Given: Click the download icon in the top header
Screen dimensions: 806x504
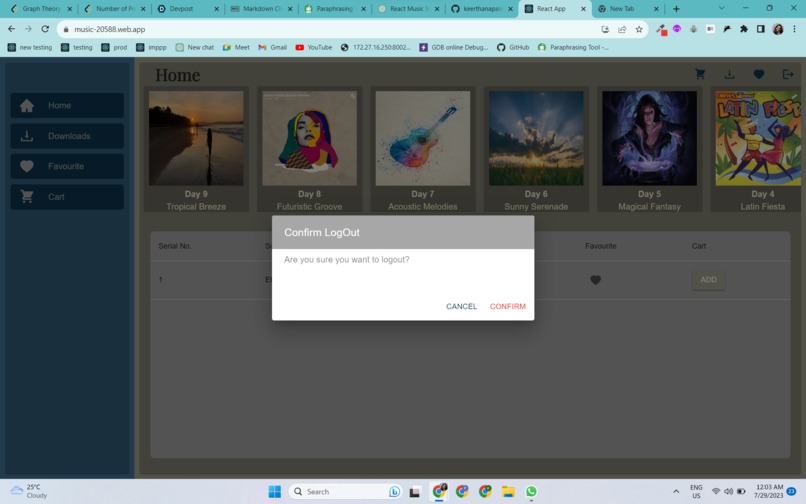Looking at the screenshot, I should pyautogui.click(x=729, y=75).
